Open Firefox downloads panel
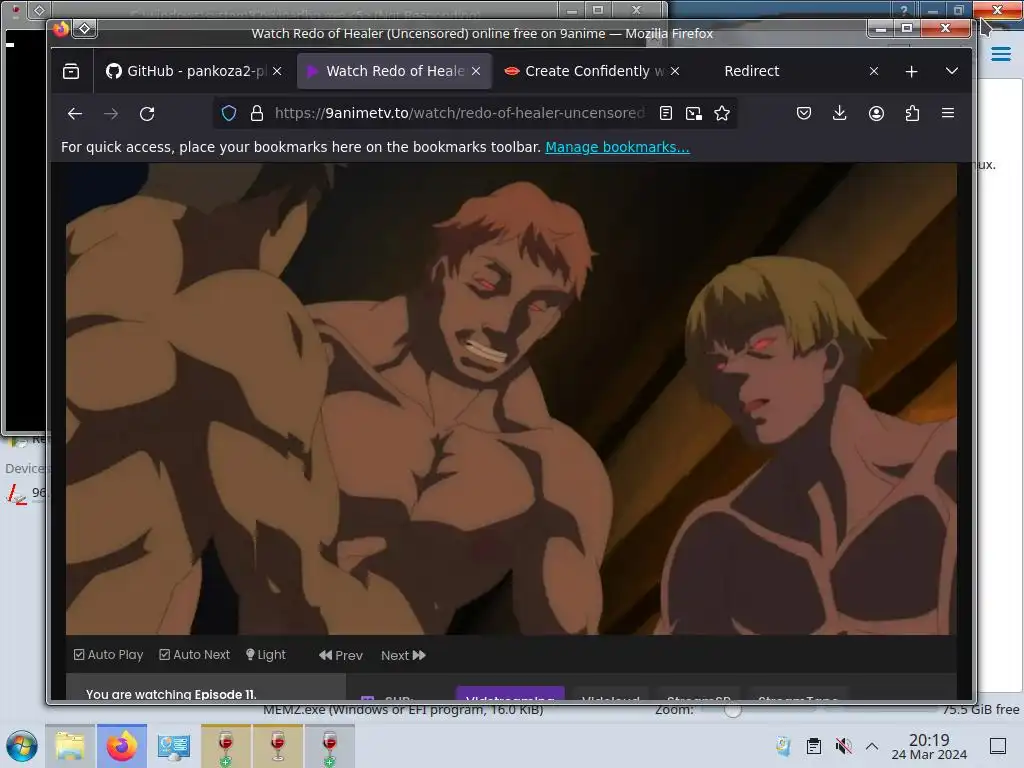Image resolution: width=1024 pixels, height=768 pixels. pyautogui.click(x=840, y=114)
